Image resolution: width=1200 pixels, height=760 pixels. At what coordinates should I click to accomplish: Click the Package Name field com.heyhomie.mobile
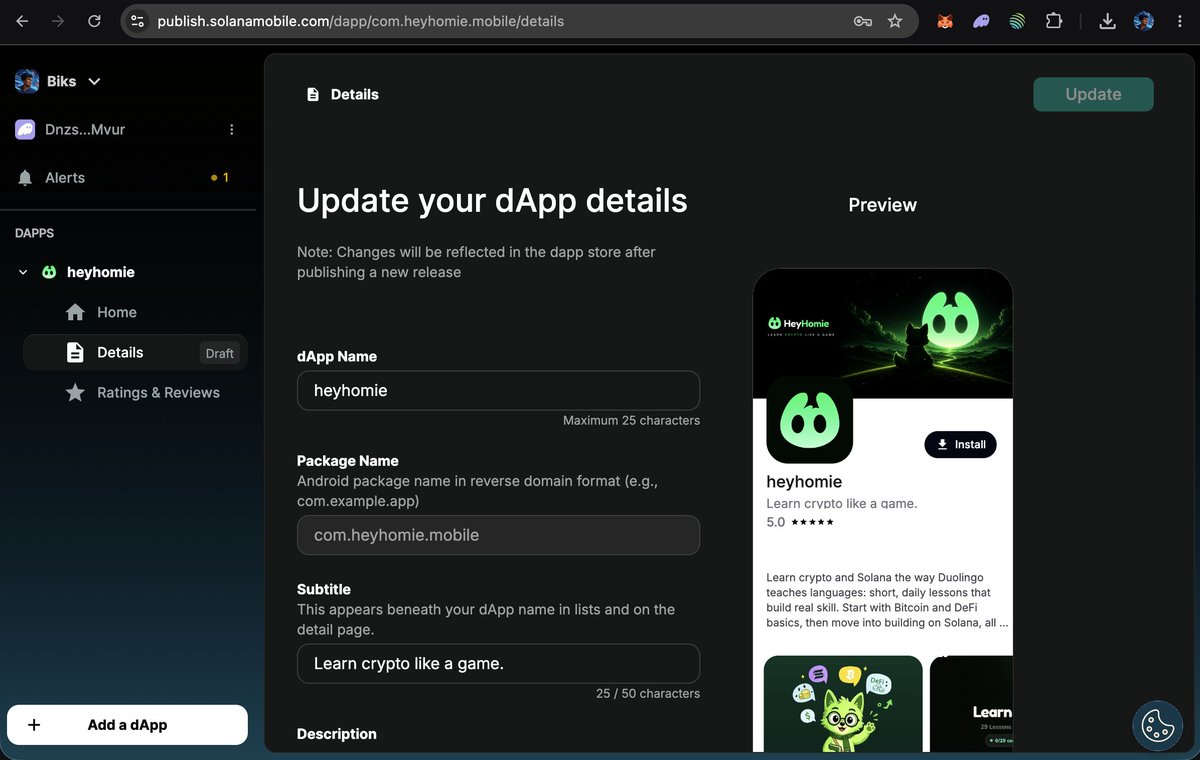498,535
